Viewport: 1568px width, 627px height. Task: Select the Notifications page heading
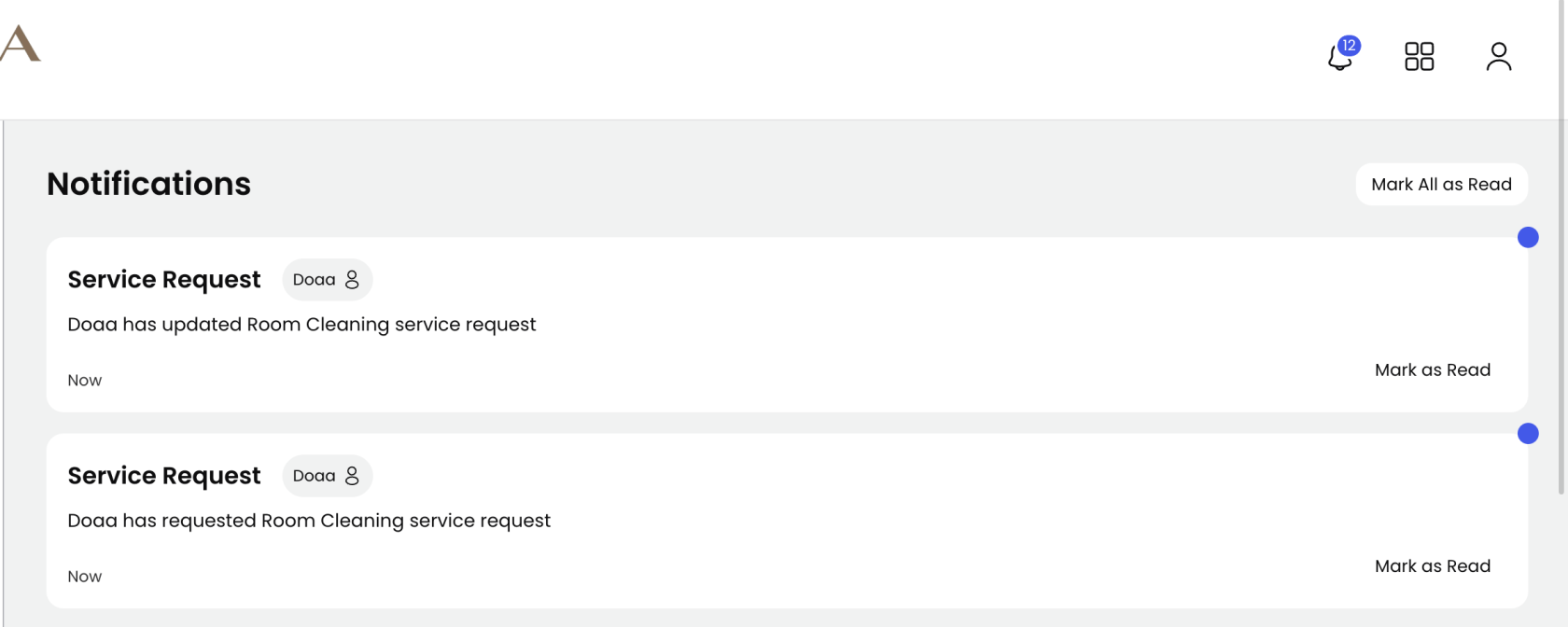point(148,183)
